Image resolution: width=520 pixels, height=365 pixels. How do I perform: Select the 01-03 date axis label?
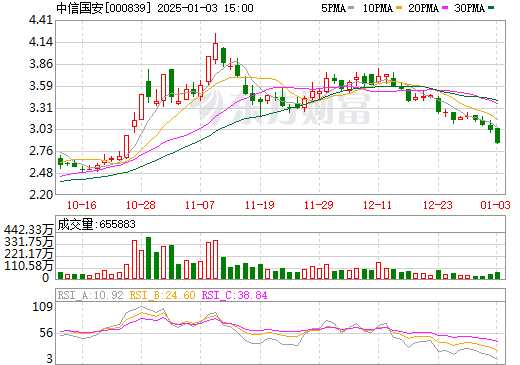pos(496,205)
